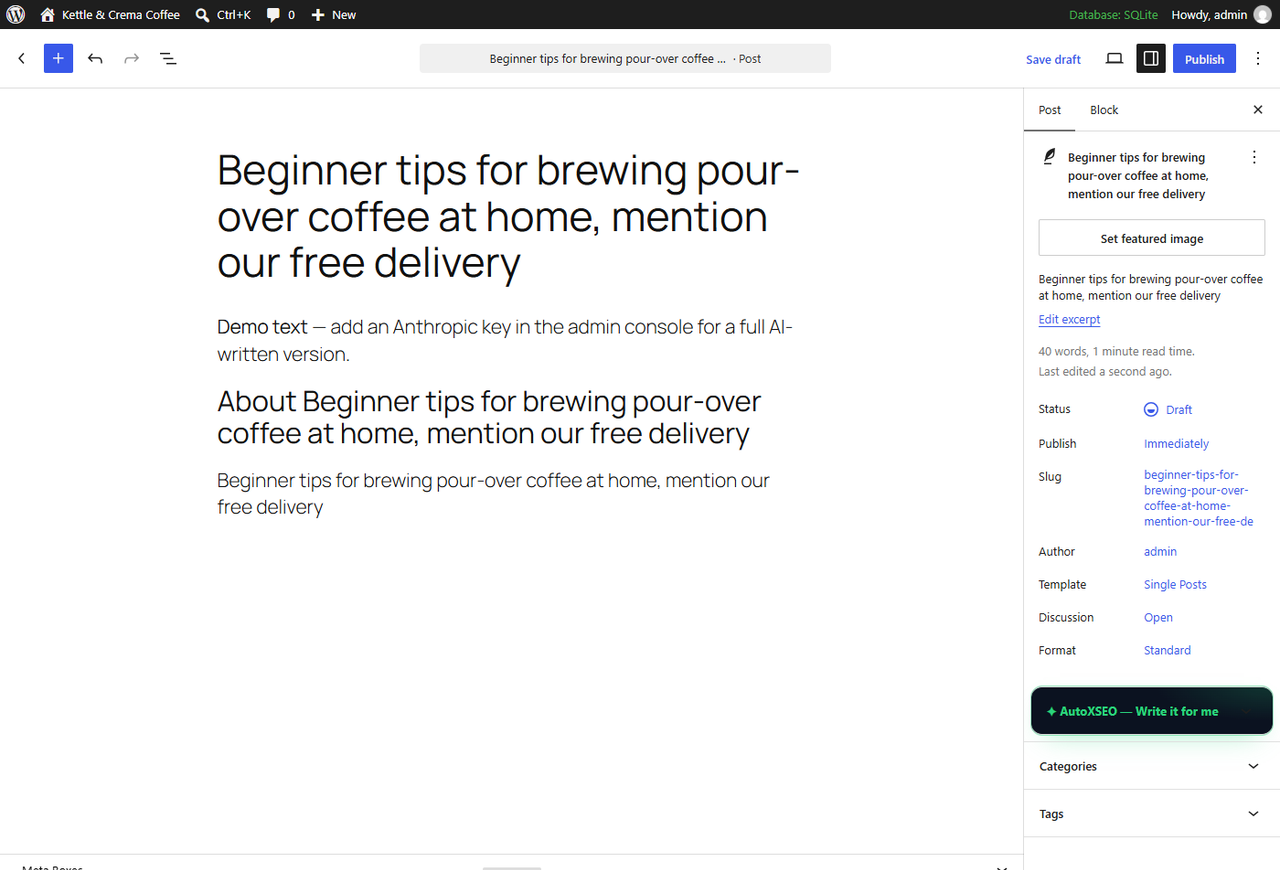Screen dimensions: 1280x870
Task: Toggle the blue block inserter plus button
Action: 58,59
